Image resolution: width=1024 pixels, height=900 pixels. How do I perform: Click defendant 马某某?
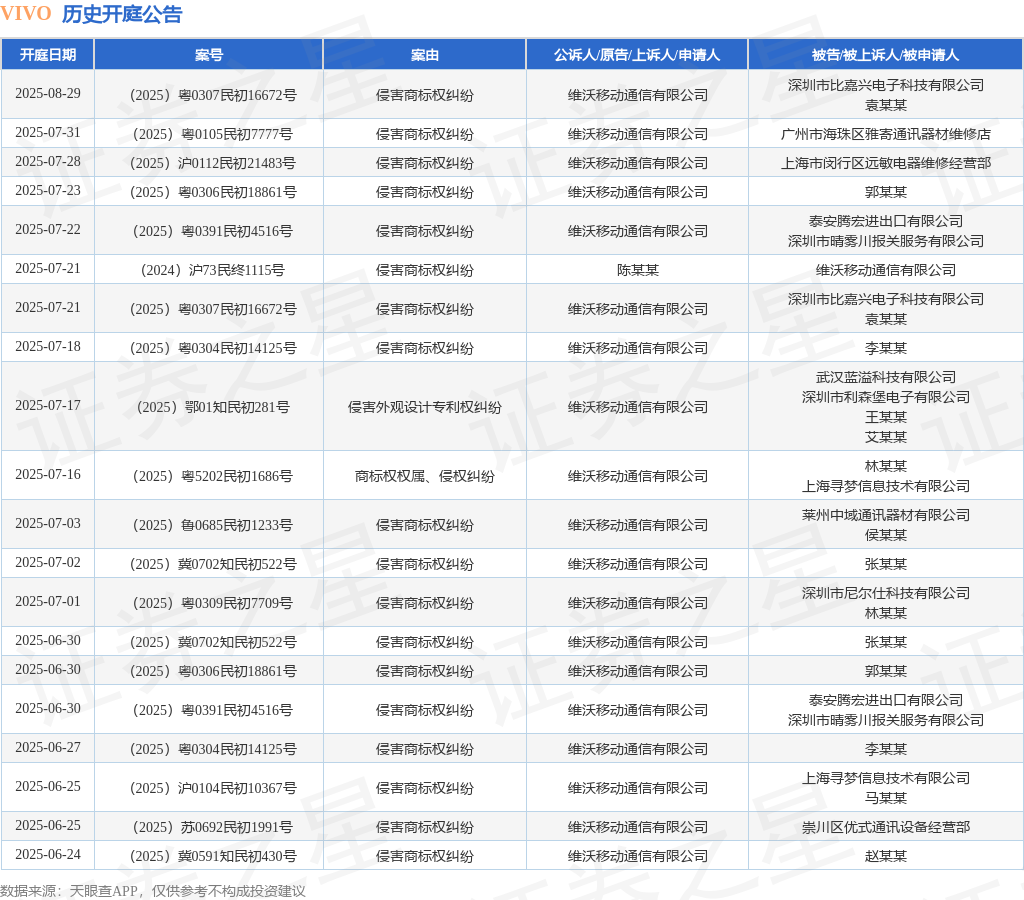coord(886,797)
